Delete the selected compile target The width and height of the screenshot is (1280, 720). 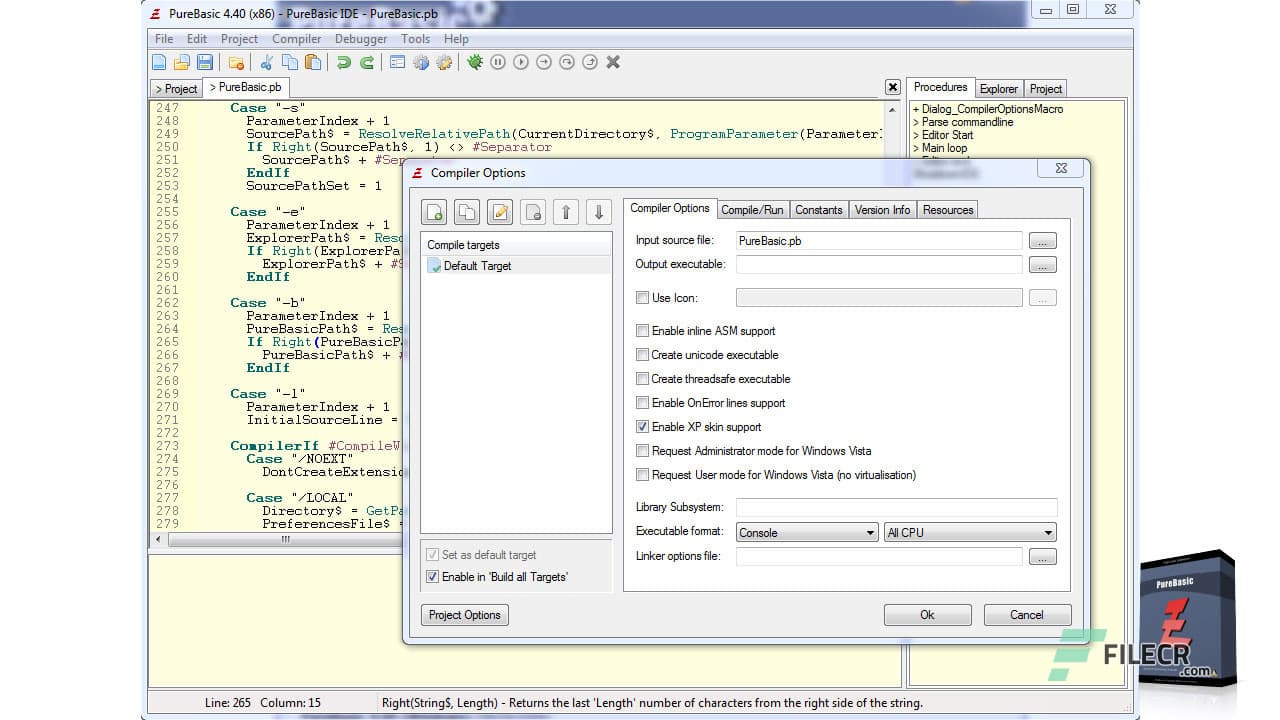coord(532,211)
